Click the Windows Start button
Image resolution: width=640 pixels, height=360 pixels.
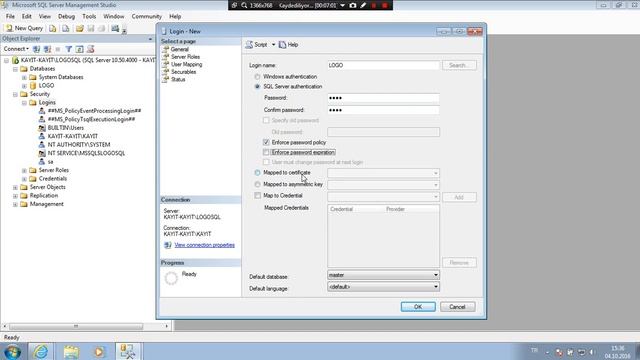point(12,351)
